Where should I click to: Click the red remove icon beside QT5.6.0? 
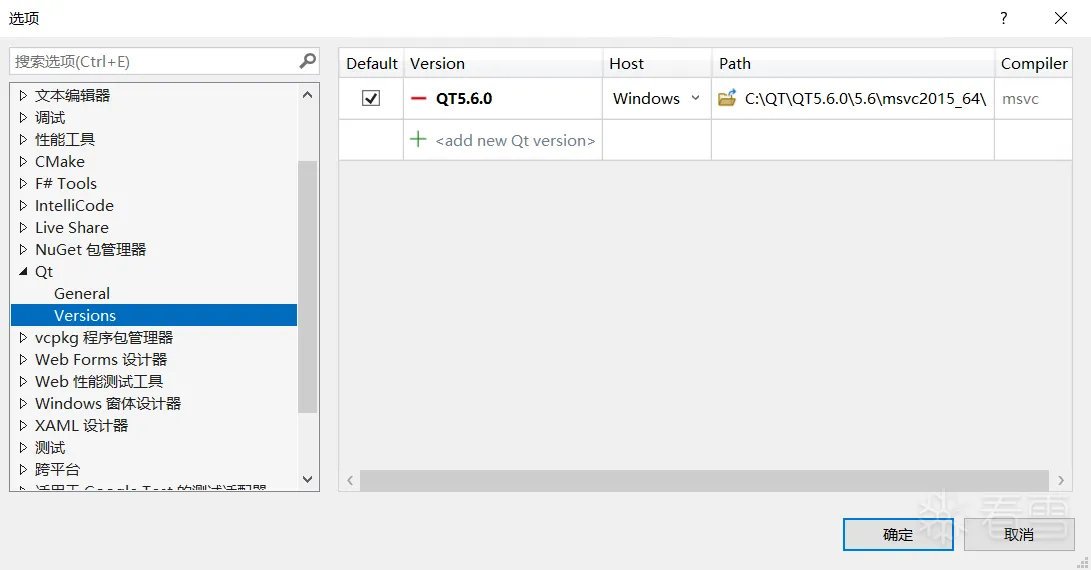click(x=419, y=99)
